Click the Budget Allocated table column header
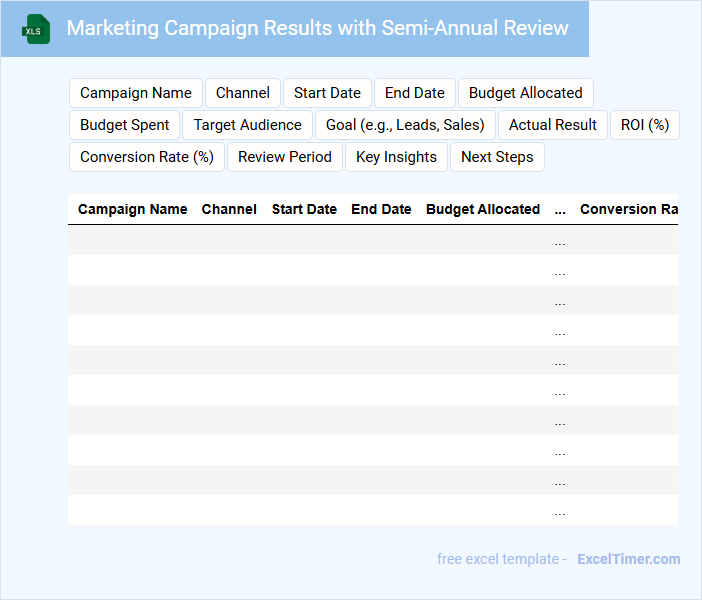 coord(483,209)
